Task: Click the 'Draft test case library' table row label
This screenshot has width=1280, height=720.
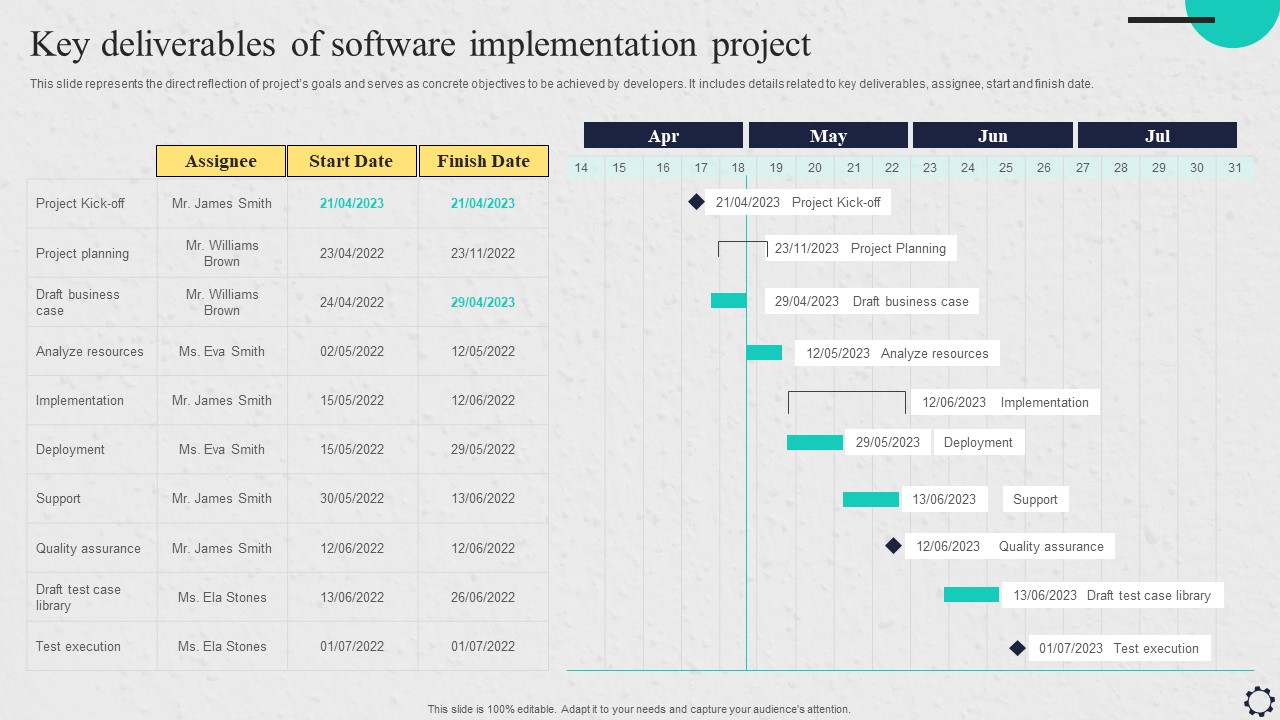Action: point(78,597)
